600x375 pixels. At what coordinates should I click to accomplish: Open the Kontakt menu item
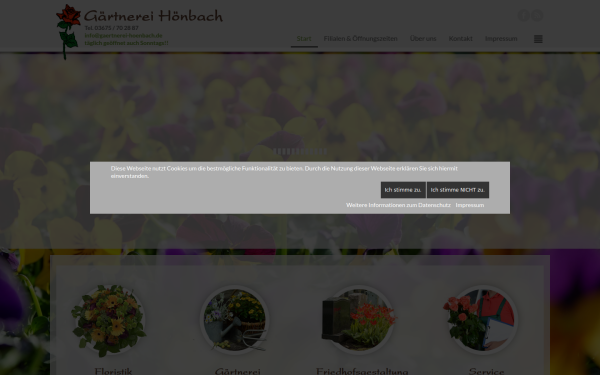pyautogui.click(x=460, y=39)
